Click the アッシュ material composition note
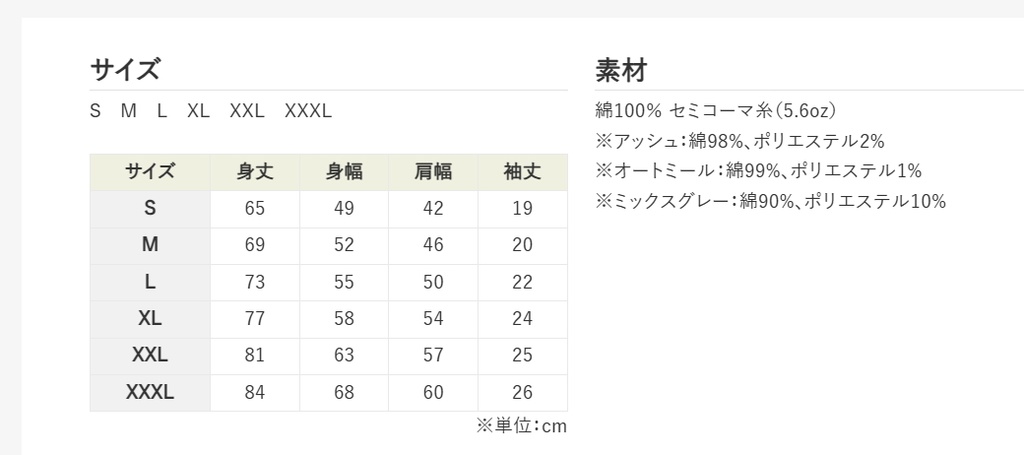 (739, 141)
